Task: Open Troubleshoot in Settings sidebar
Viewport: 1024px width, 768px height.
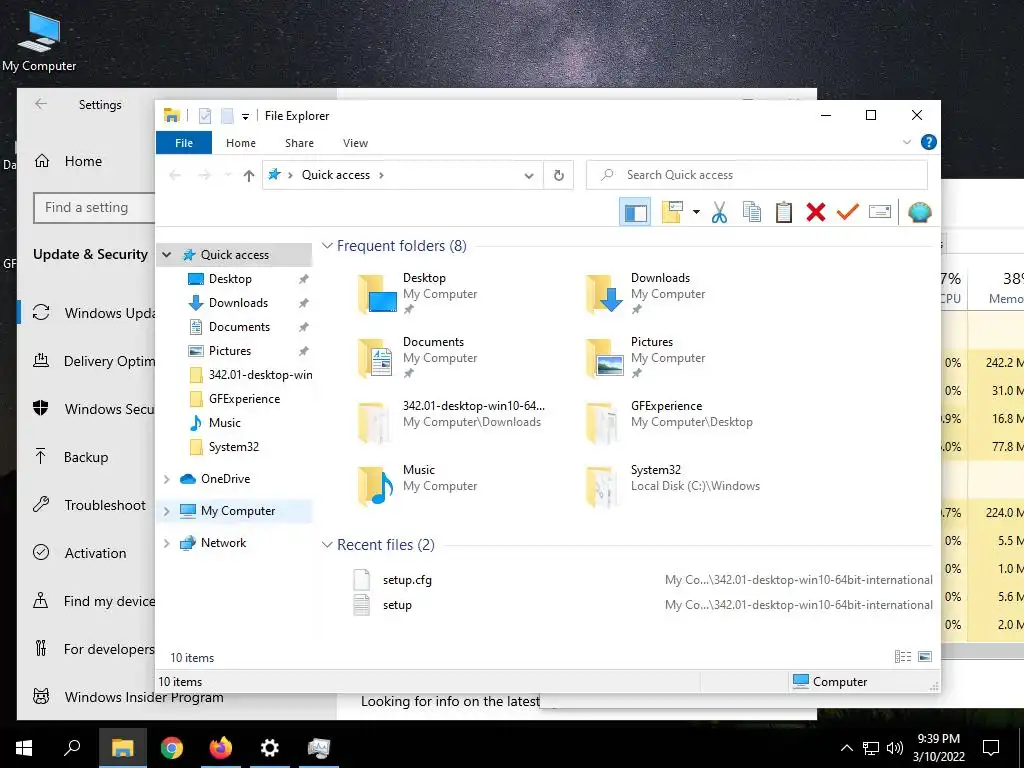Action: pos(104,505)
